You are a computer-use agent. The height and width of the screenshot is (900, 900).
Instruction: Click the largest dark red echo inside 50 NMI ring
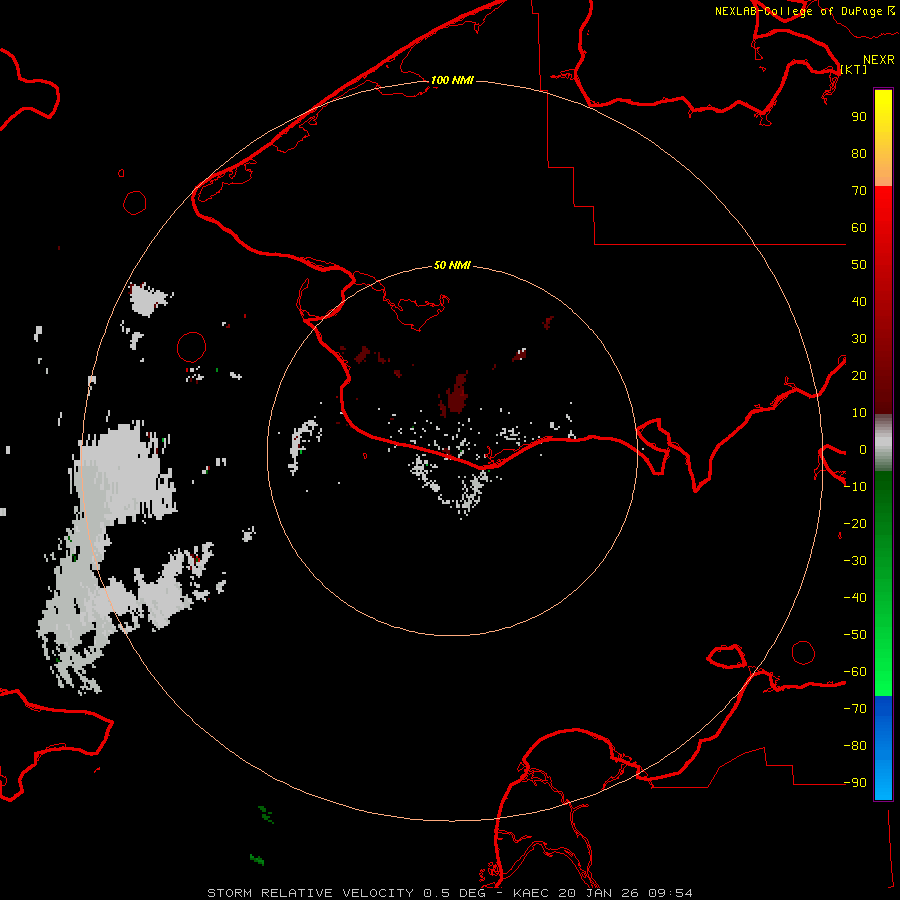click(455, 394)
